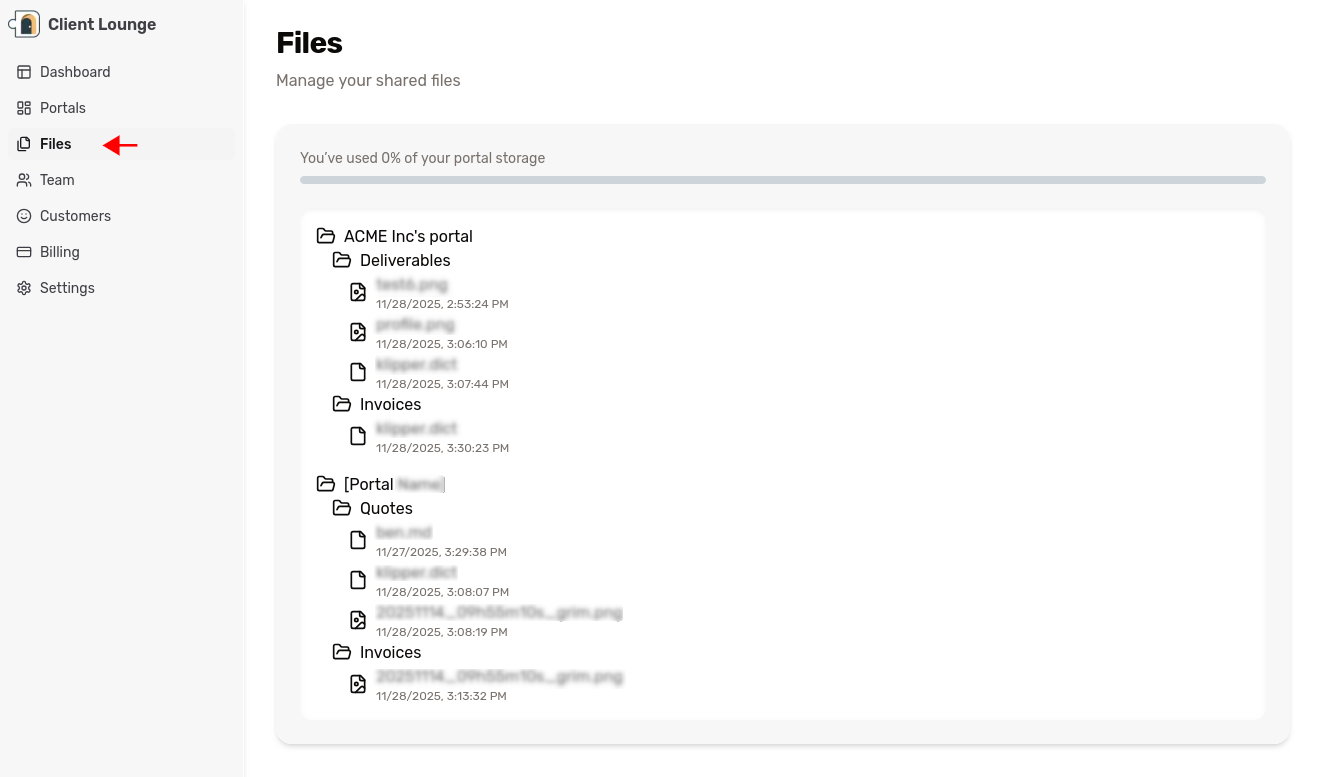Select the ben.md file entry

(404, 531)
